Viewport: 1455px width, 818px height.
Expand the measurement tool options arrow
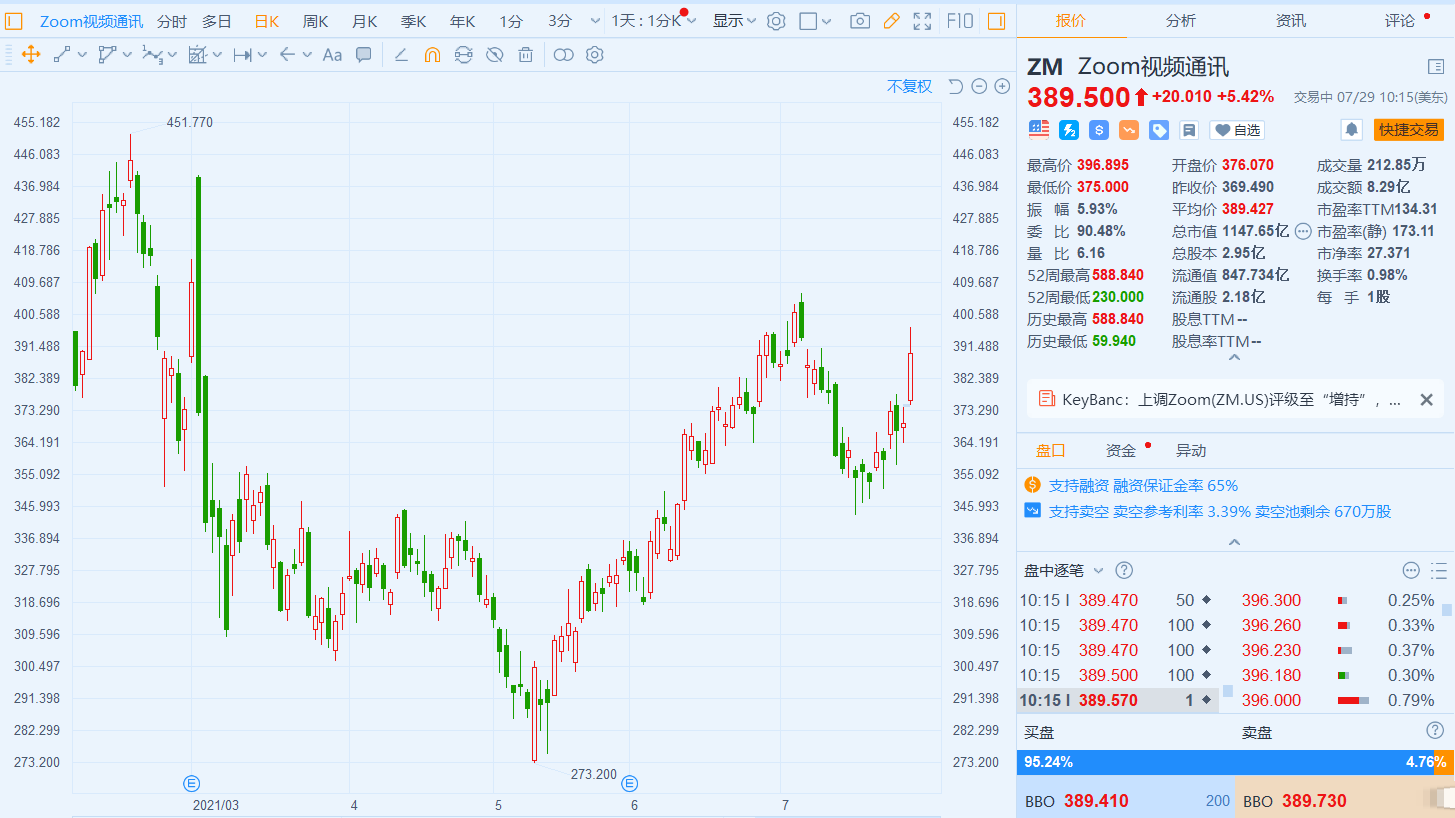[262, 55]
